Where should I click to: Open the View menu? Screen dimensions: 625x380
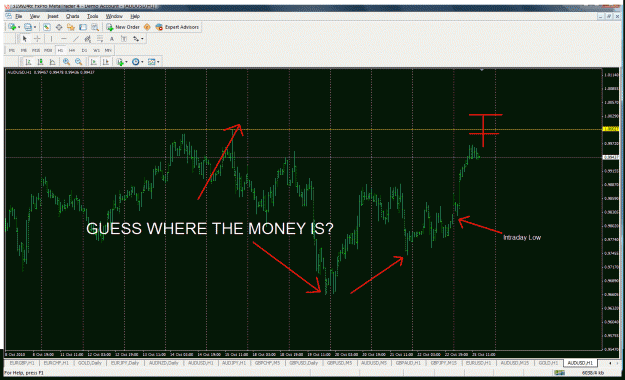pyautogui.click(x=35, y=16)
